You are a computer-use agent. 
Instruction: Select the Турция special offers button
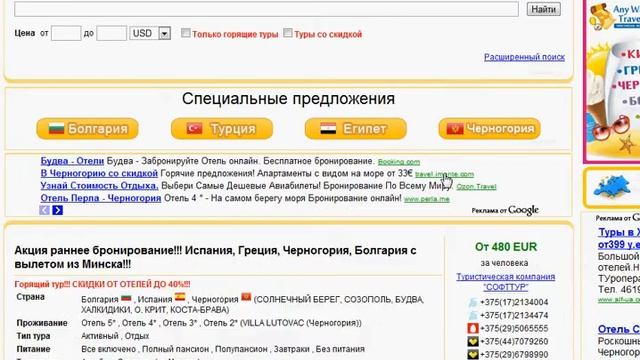222,129
